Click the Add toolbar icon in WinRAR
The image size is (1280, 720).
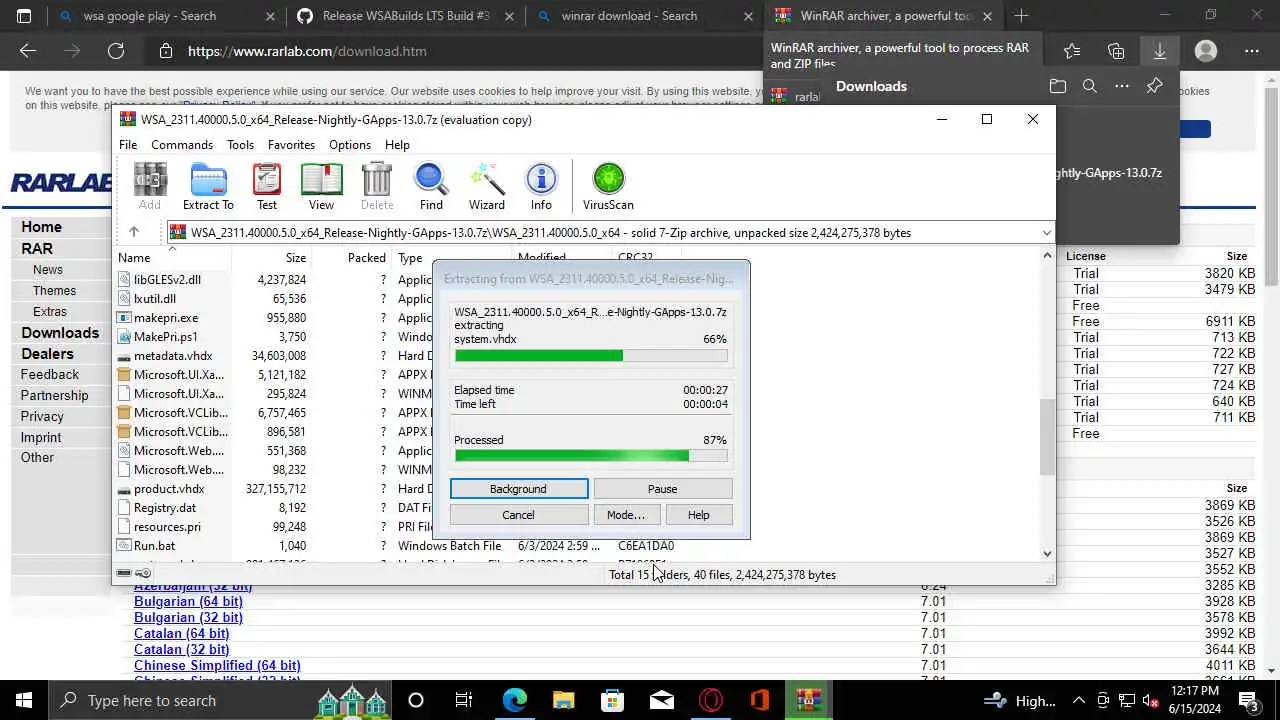pos(149,187)
